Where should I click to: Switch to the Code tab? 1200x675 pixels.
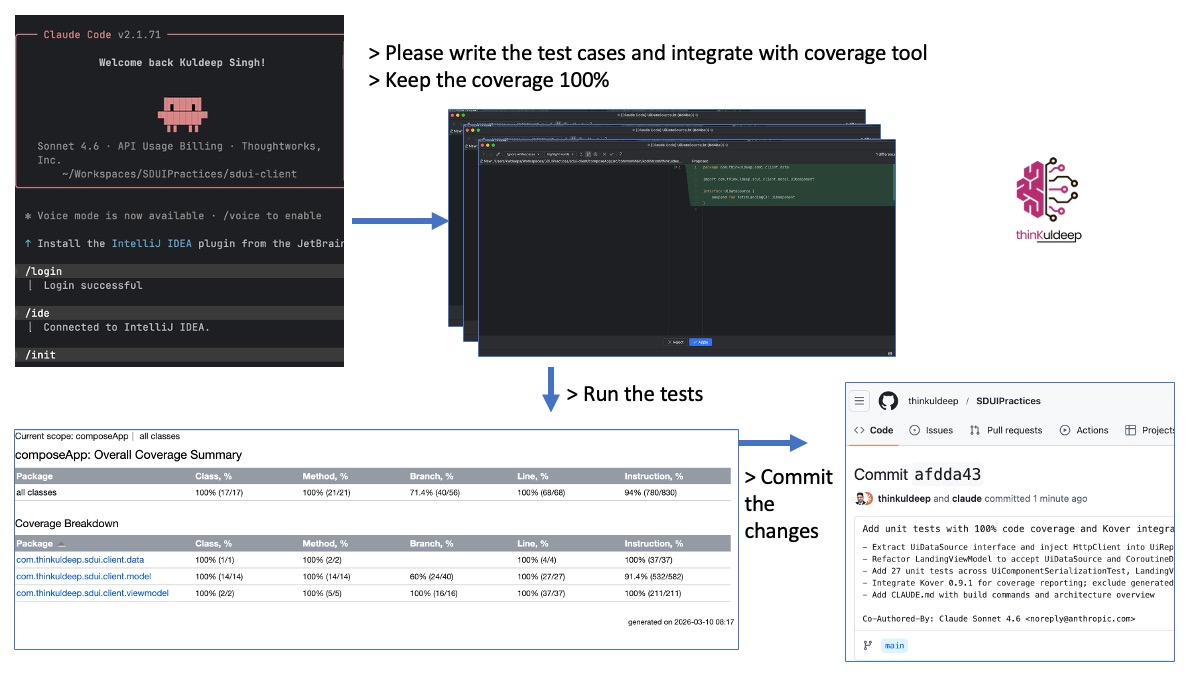[873, 430]
